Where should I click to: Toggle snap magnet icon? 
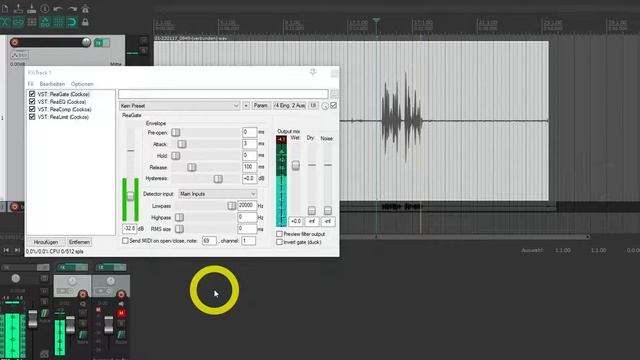click(72, 22)
